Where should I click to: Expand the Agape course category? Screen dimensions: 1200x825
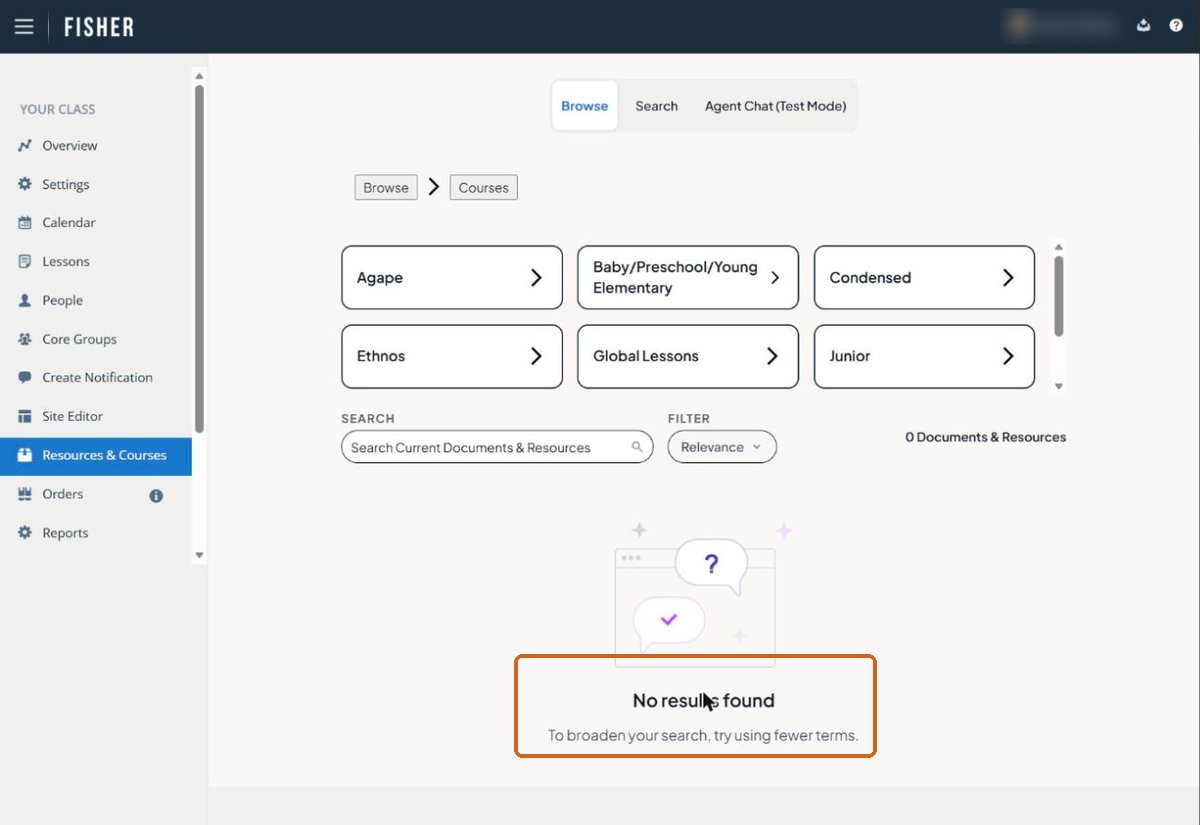[x=452, y=278]
